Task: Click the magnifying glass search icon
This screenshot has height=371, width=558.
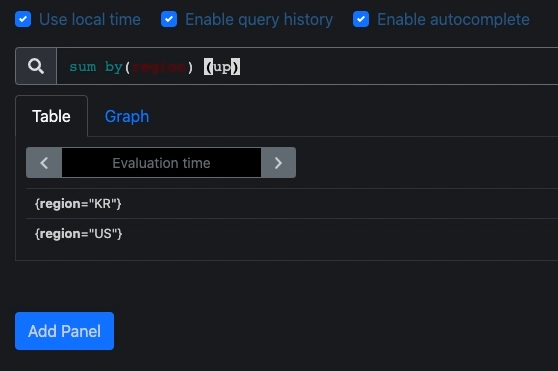Action: (x=36, y=66)
